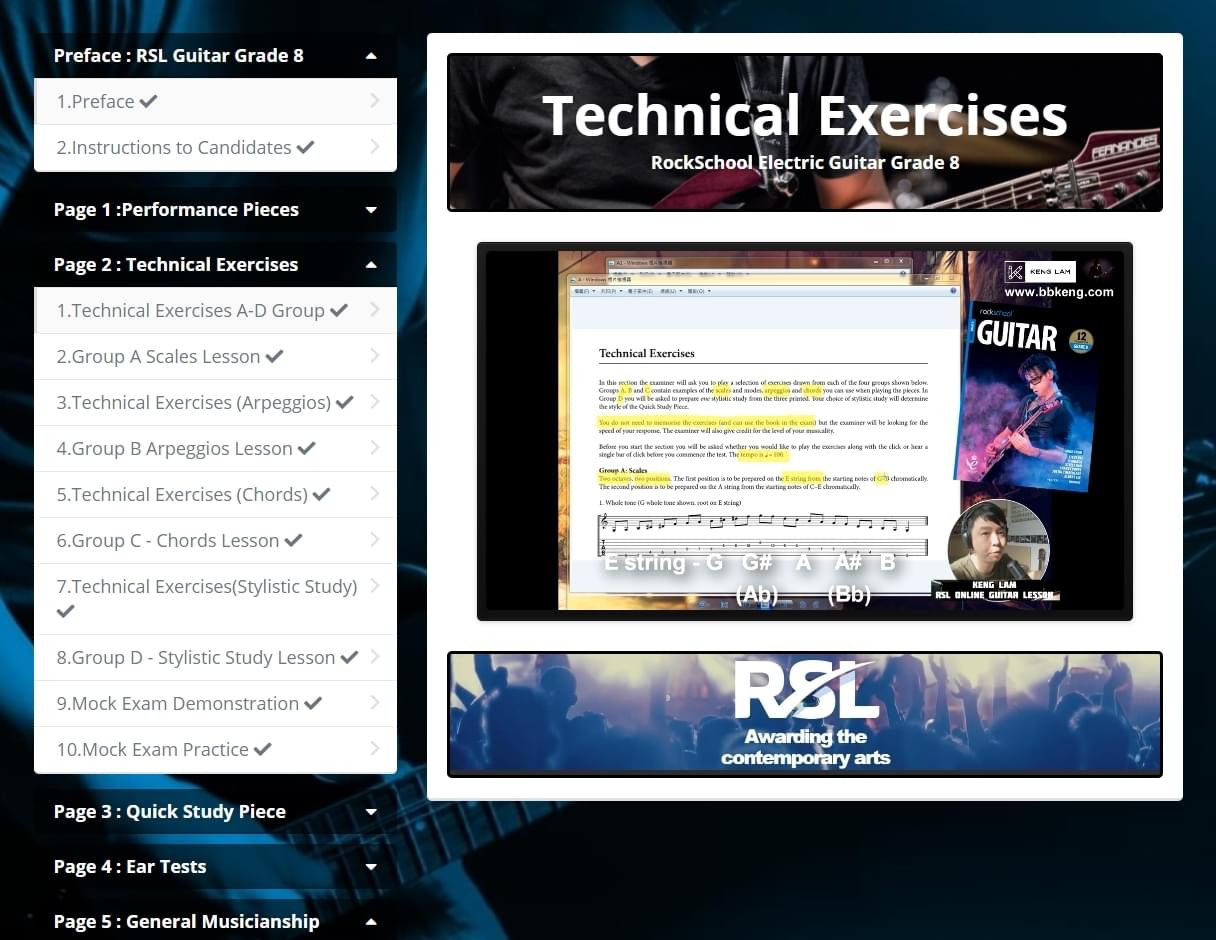Go to '8.Group D - Stylistic Study Lesson'
This screenshot has width=1216, height=940.
tap(215, 658)
